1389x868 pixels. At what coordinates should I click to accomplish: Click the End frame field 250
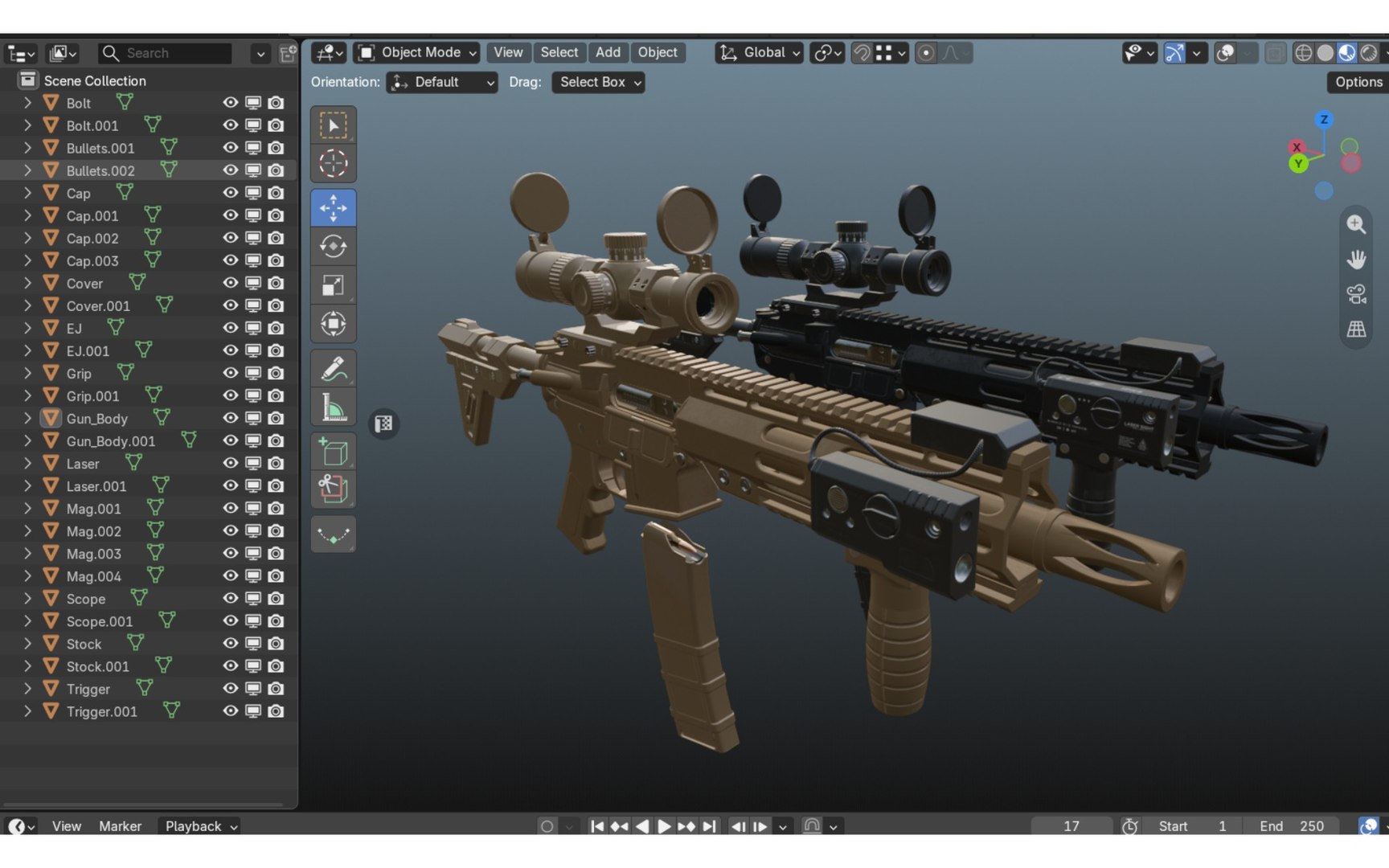click(x=1293, y=826)
